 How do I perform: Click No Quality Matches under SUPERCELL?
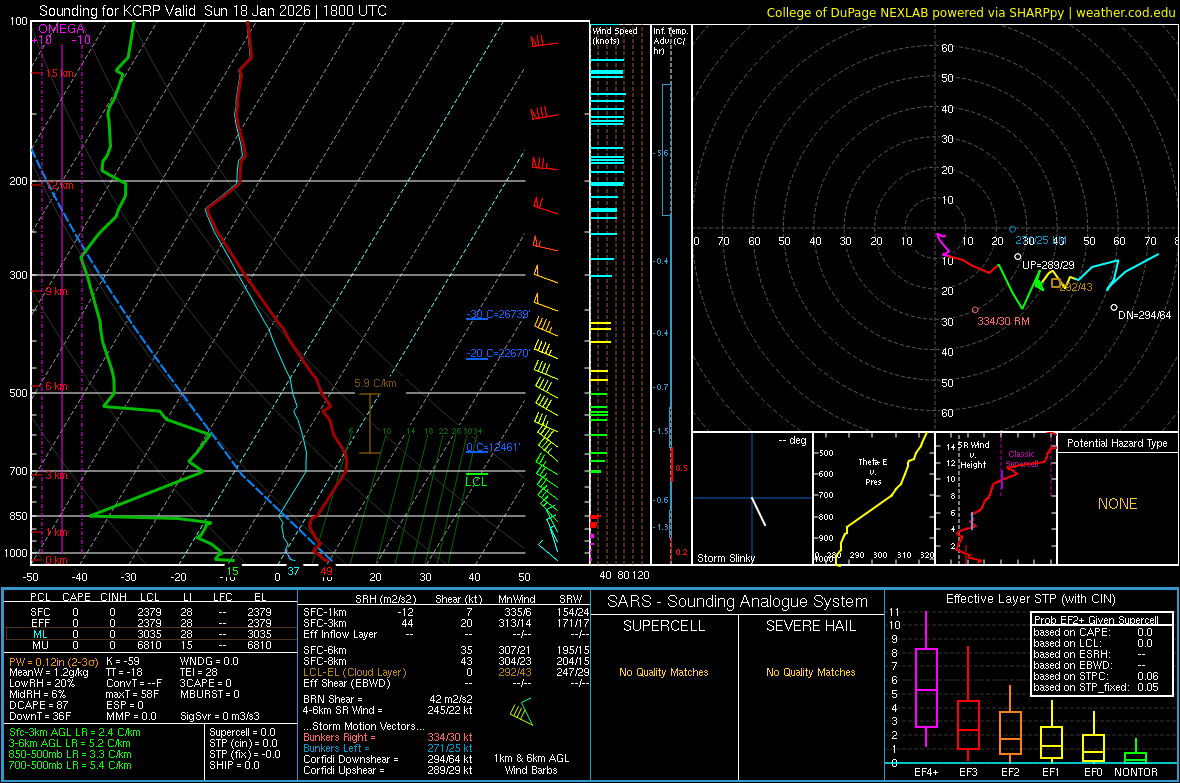click(x=664, y=672)
